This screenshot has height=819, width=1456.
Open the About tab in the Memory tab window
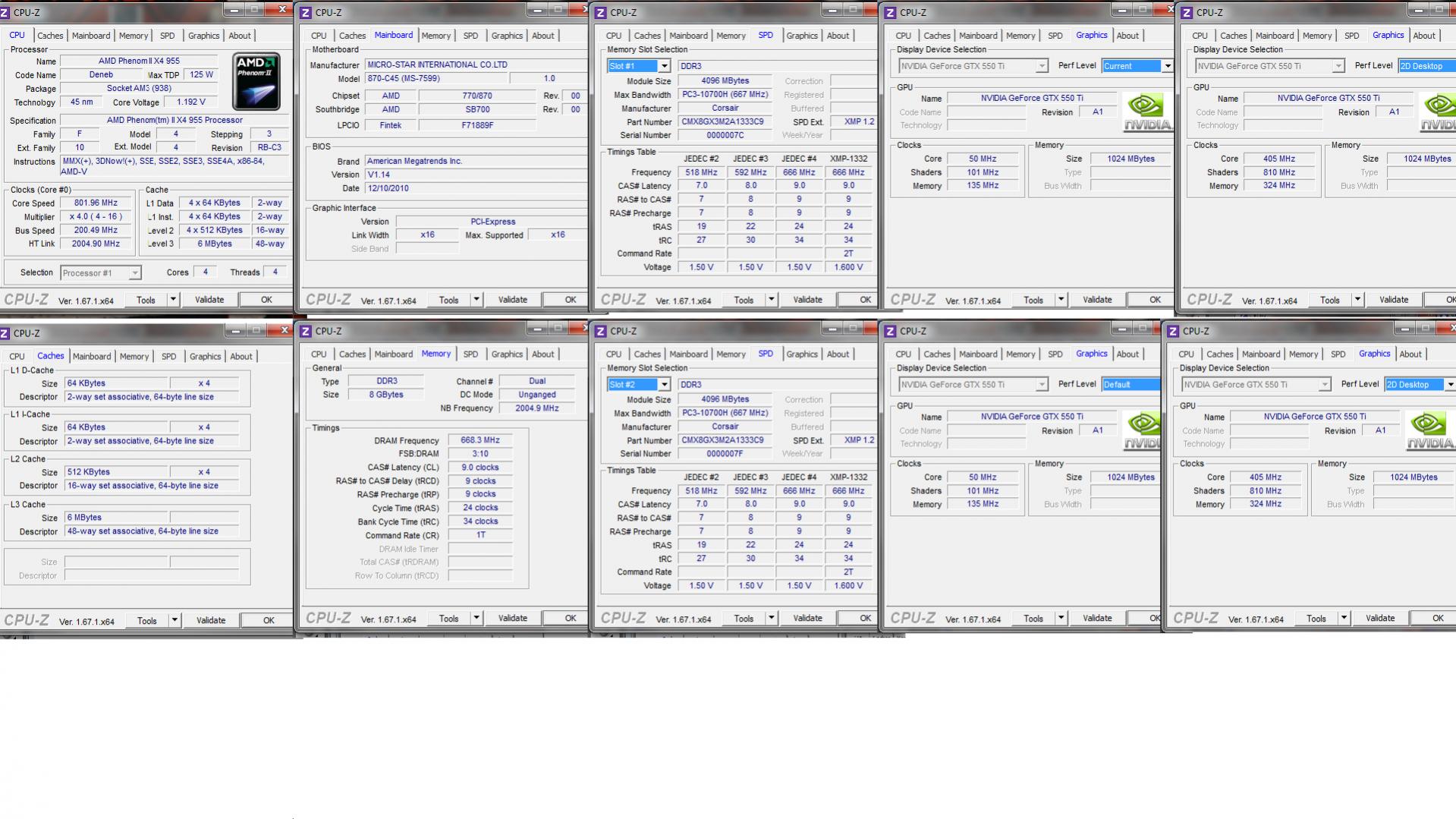pyautogui.click(x=542, y=354)
